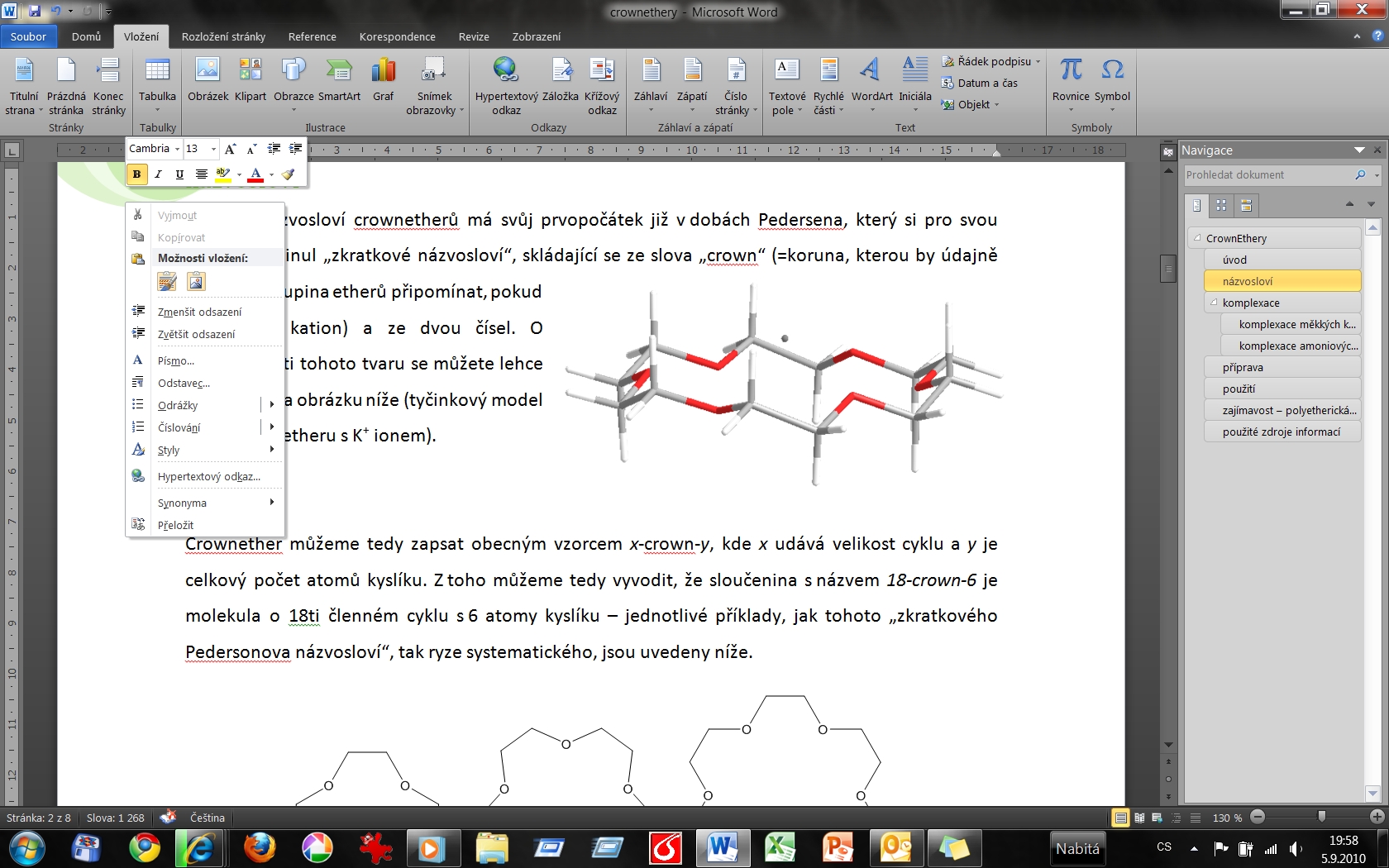Viewport: 1389px width, 868px height.
Task: Open the Klipart gallery
Action: coord(250,80)
